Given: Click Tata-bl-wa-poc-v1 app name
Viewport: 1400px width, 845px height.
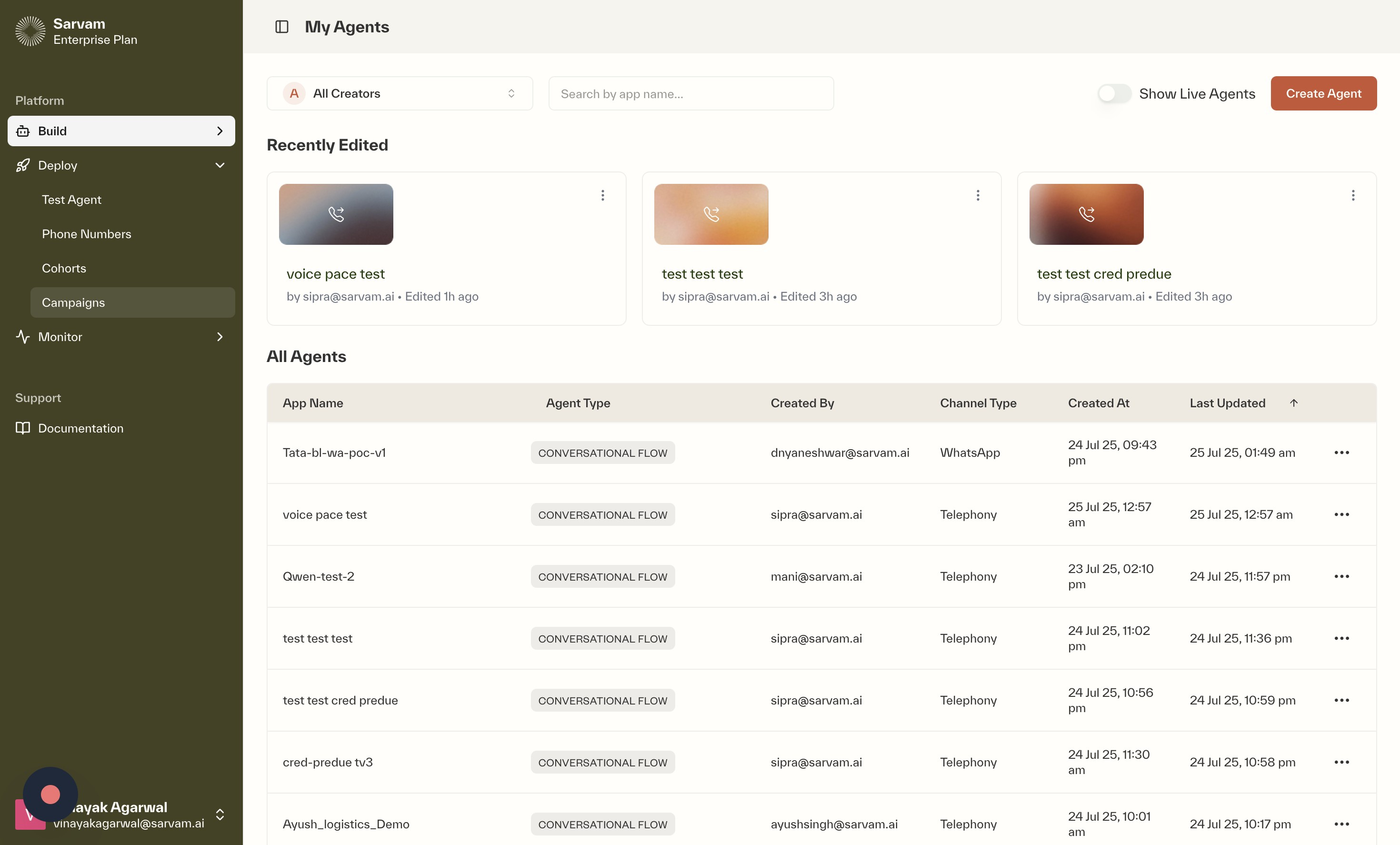Looking at the screenshot, I should pos(334,453).
